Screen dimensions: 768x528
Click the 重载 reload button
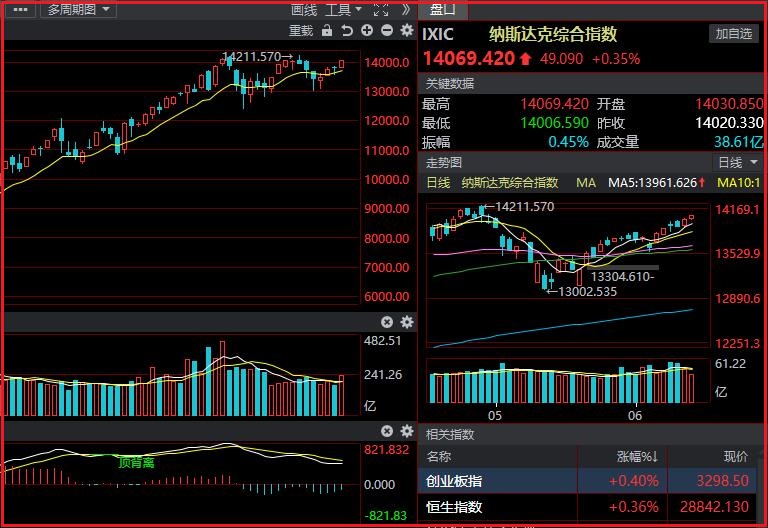pos(301,31)
